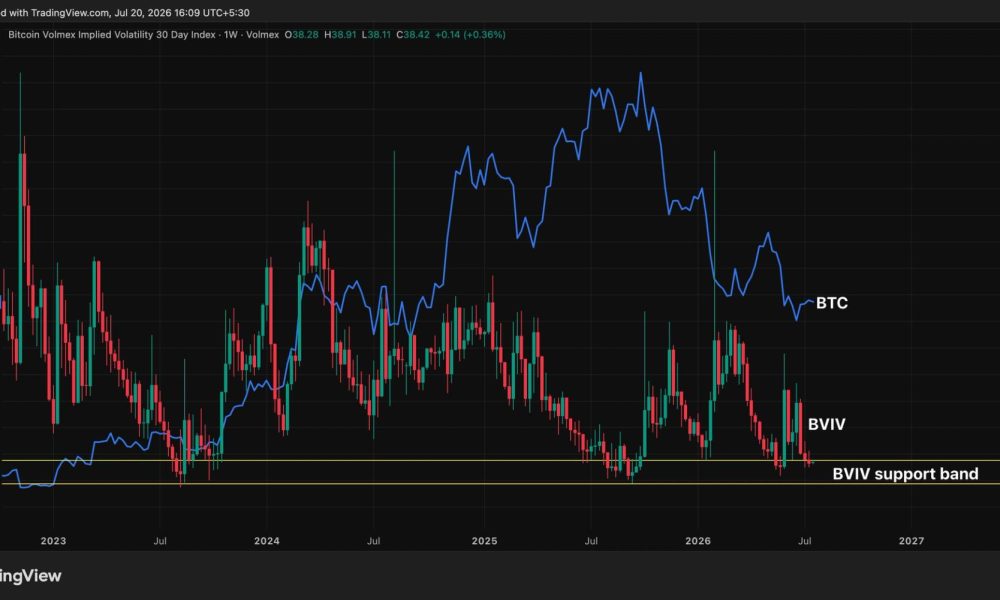
Task: Click the TradingView logo text at bottom
Action: pyautogui.click(x=31, y=576)
